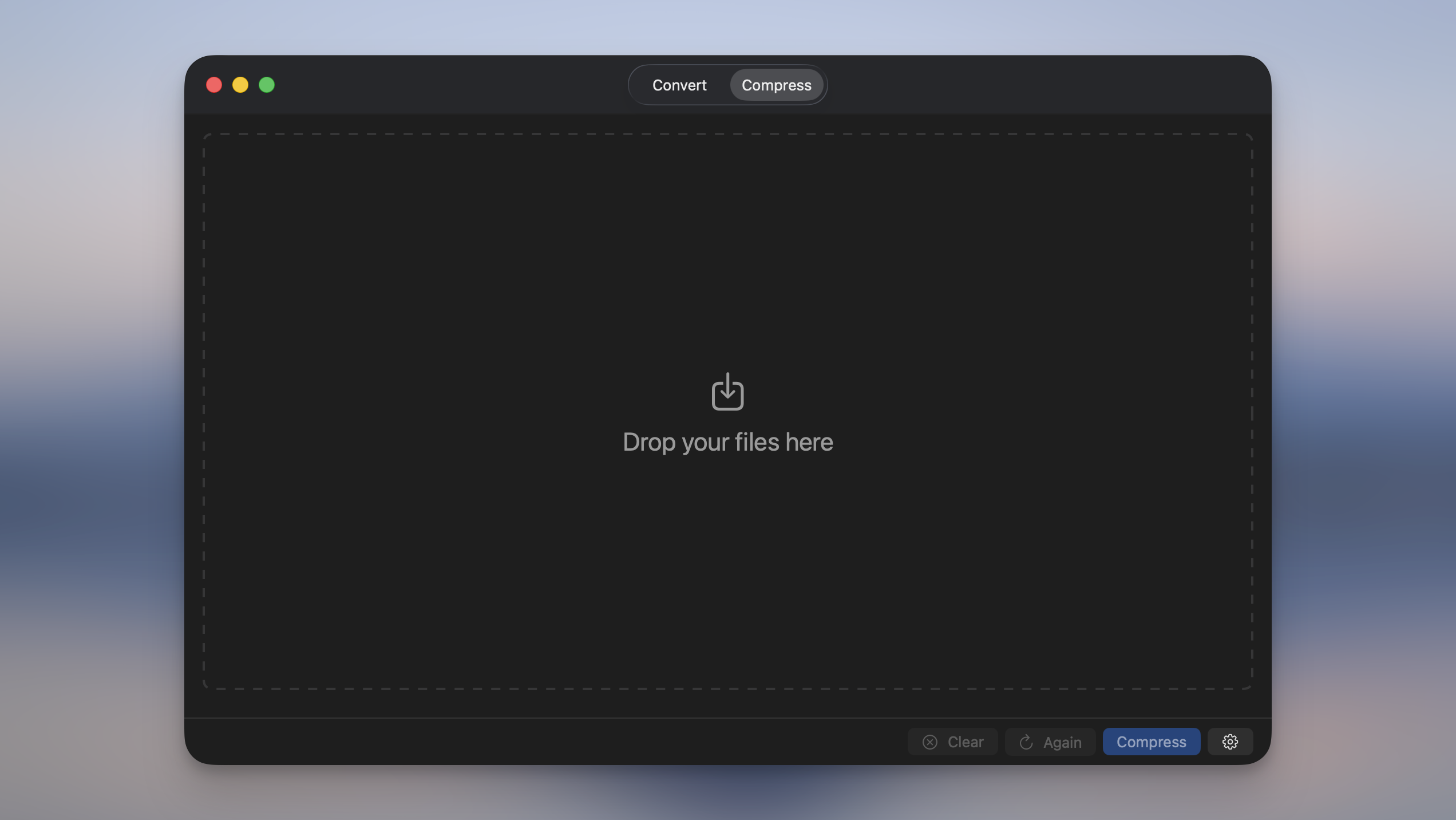Click the "Drop your files here" text
The image size is (1456, 820).
[727, 442]
